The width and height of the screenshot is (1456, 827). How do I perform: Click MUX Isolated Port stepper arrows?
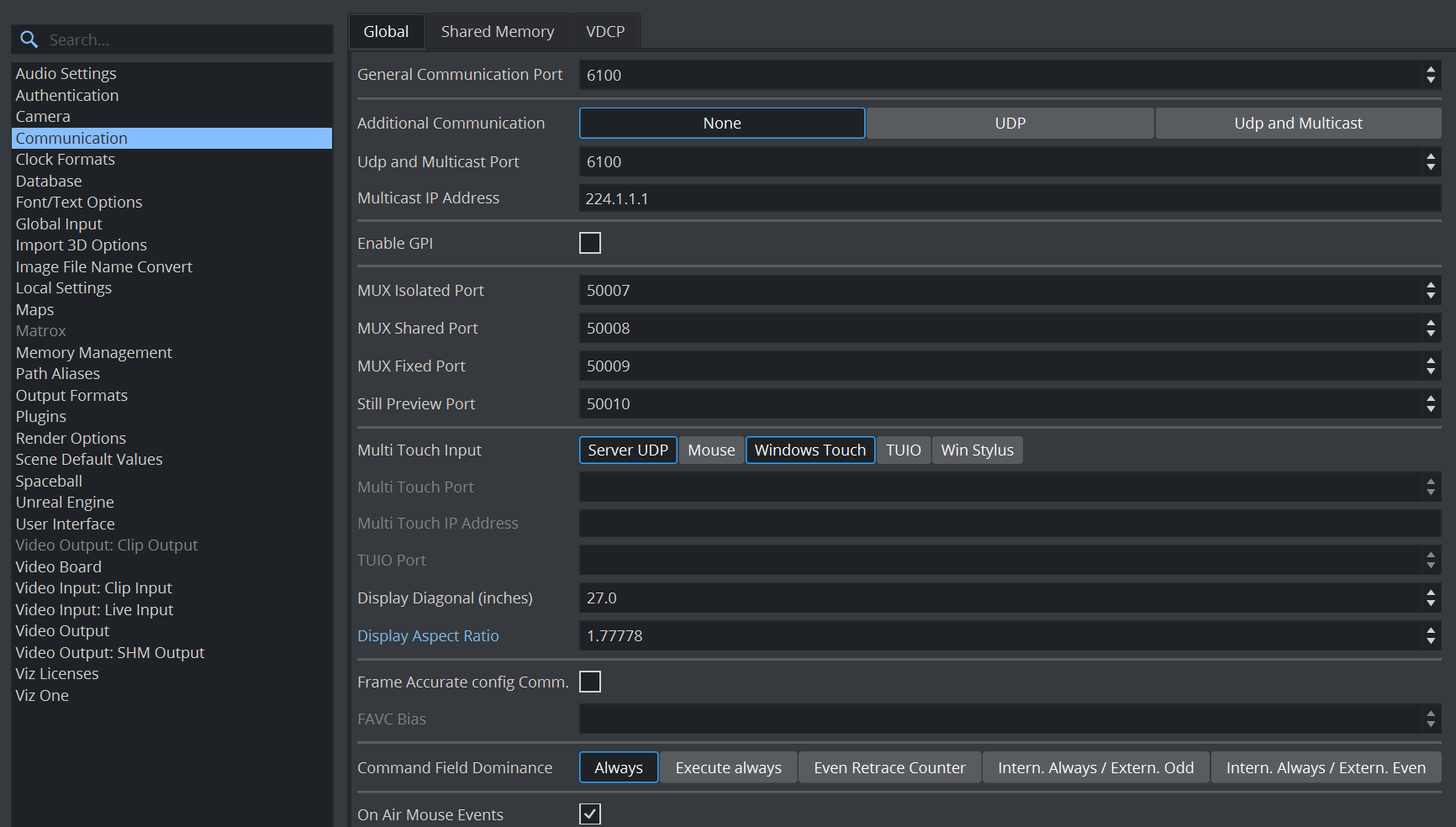coord(1430,291)
